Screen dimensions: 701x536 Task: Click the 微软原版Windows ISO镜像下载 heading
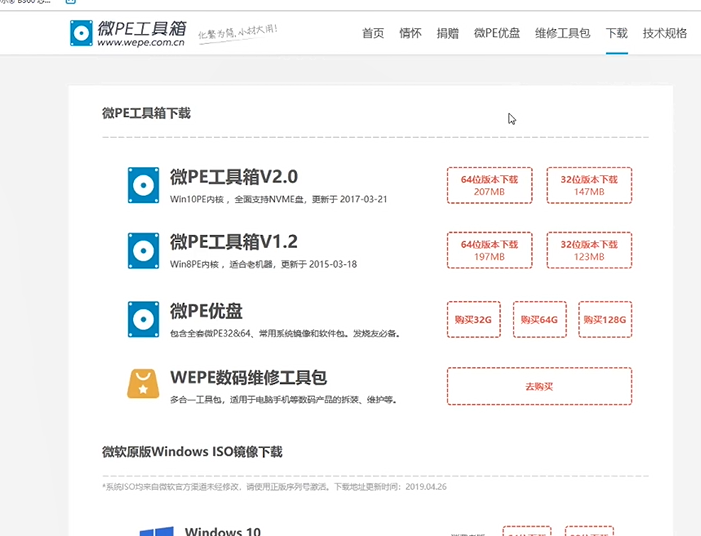coord(192,452)
